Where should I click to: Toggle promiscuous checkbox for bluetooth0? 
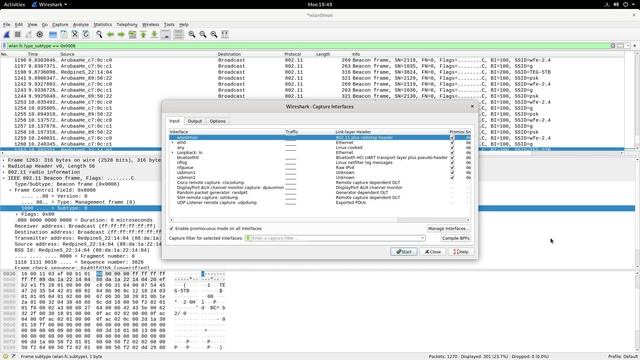click(452, 158)
